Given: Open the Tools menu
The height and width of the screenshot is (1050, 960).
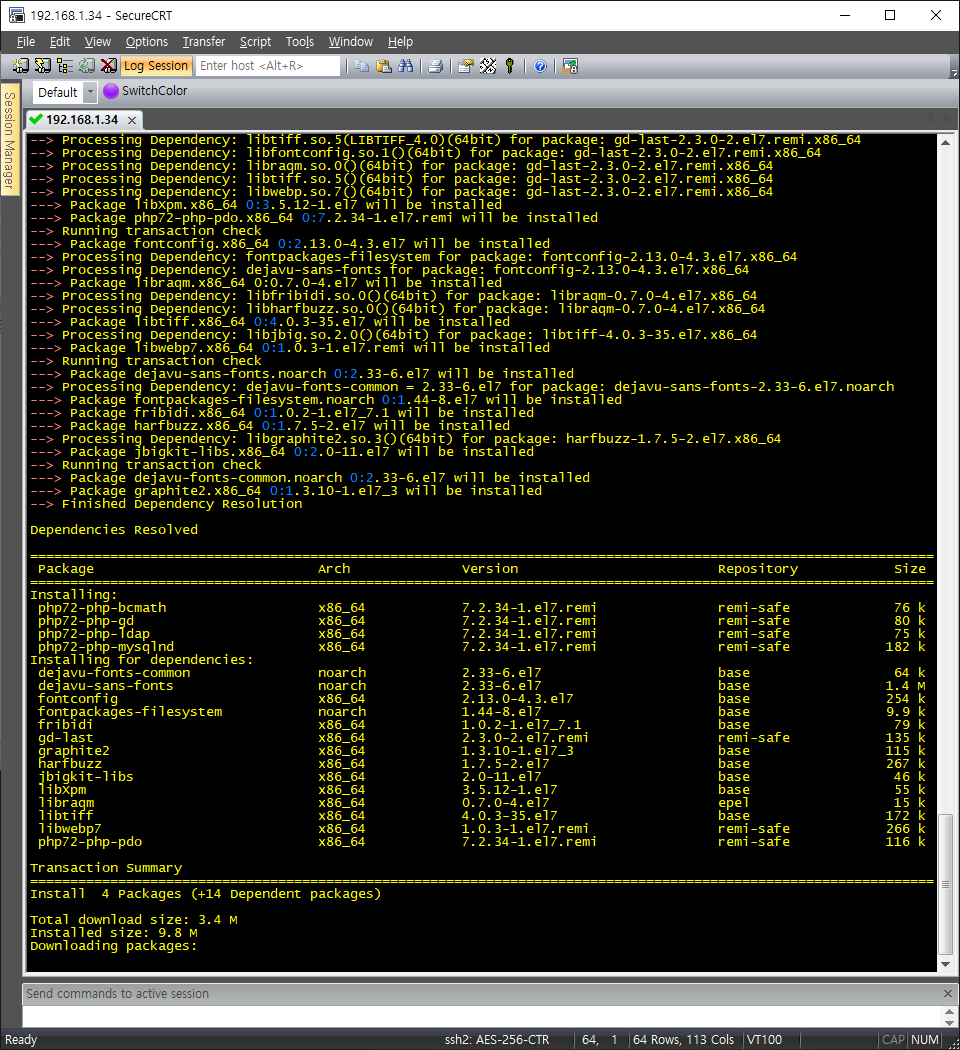Looking at the screenshot, I should point(300,42).
